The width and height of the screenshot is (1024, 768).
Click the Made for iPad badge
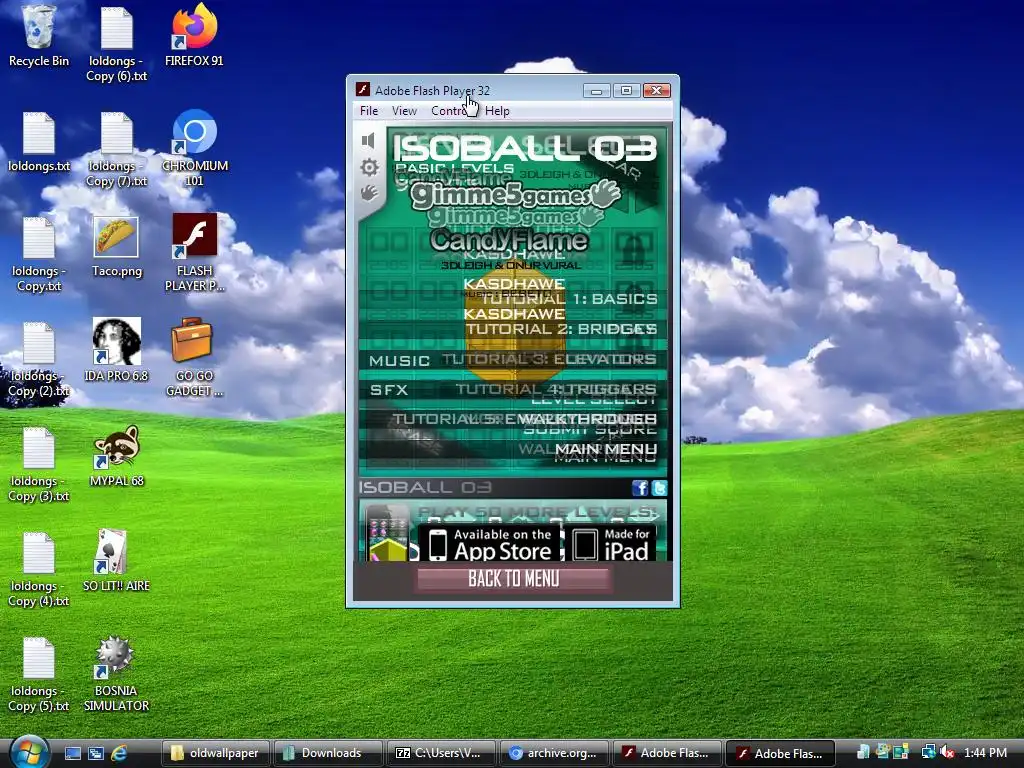pyautogui.click(x=611, y=544)
